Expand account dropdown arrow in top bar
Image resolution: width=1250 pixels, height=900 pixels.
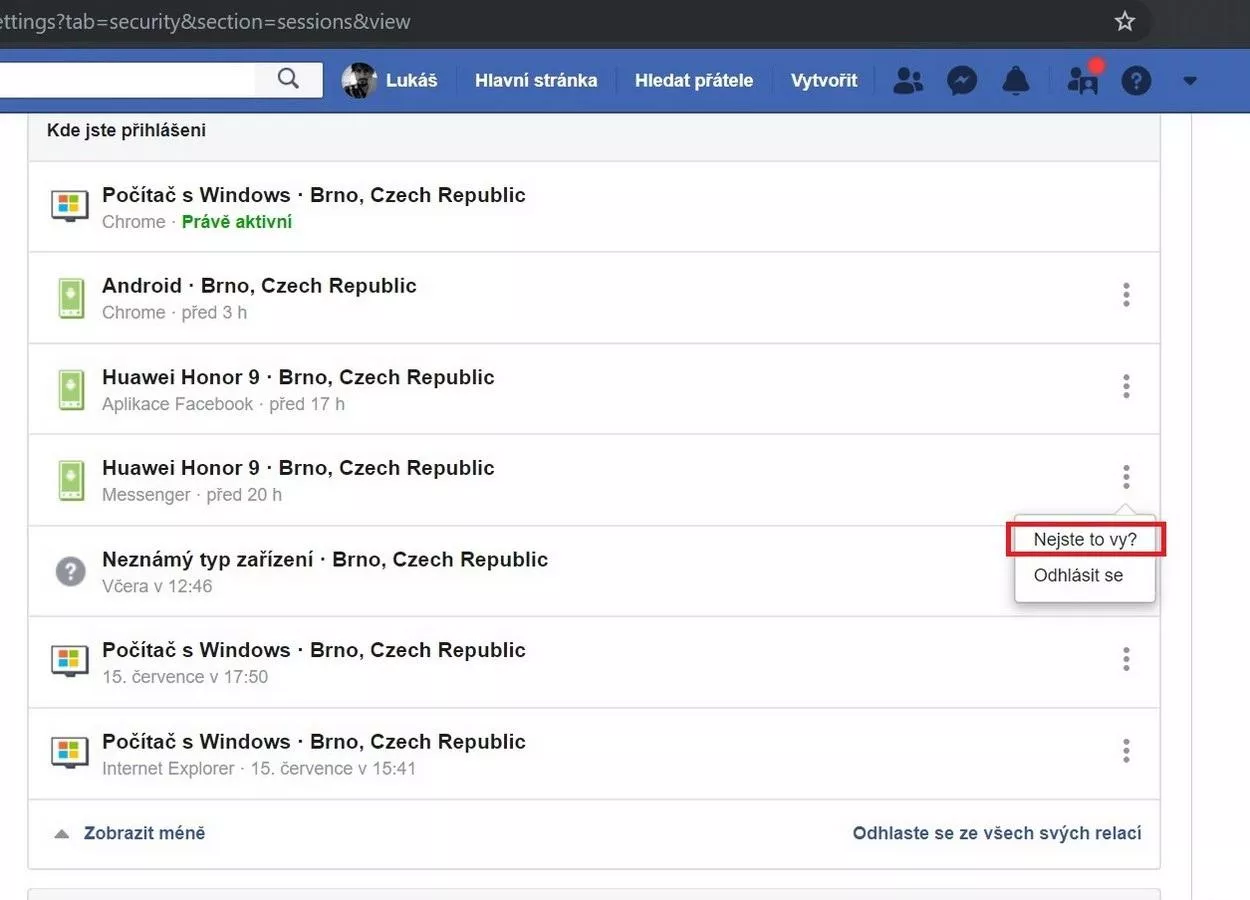tap(1189, 81)
